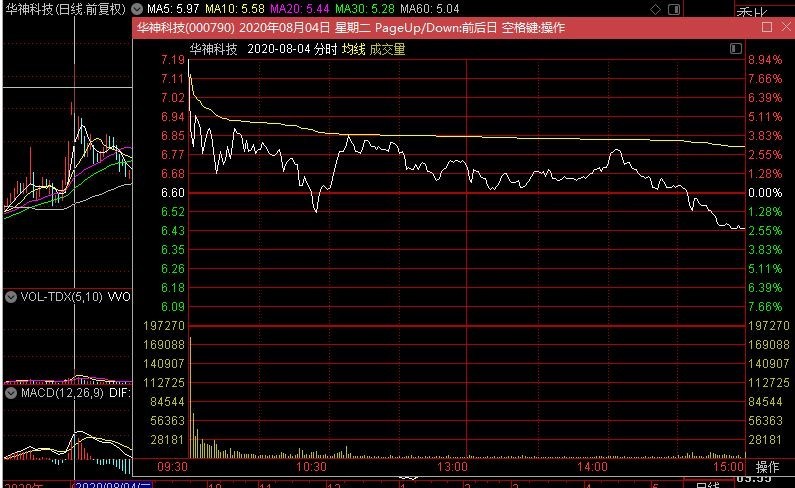Click the left 28181 volume axis label
Screen dimensions: 795x488
click(167, 439)
